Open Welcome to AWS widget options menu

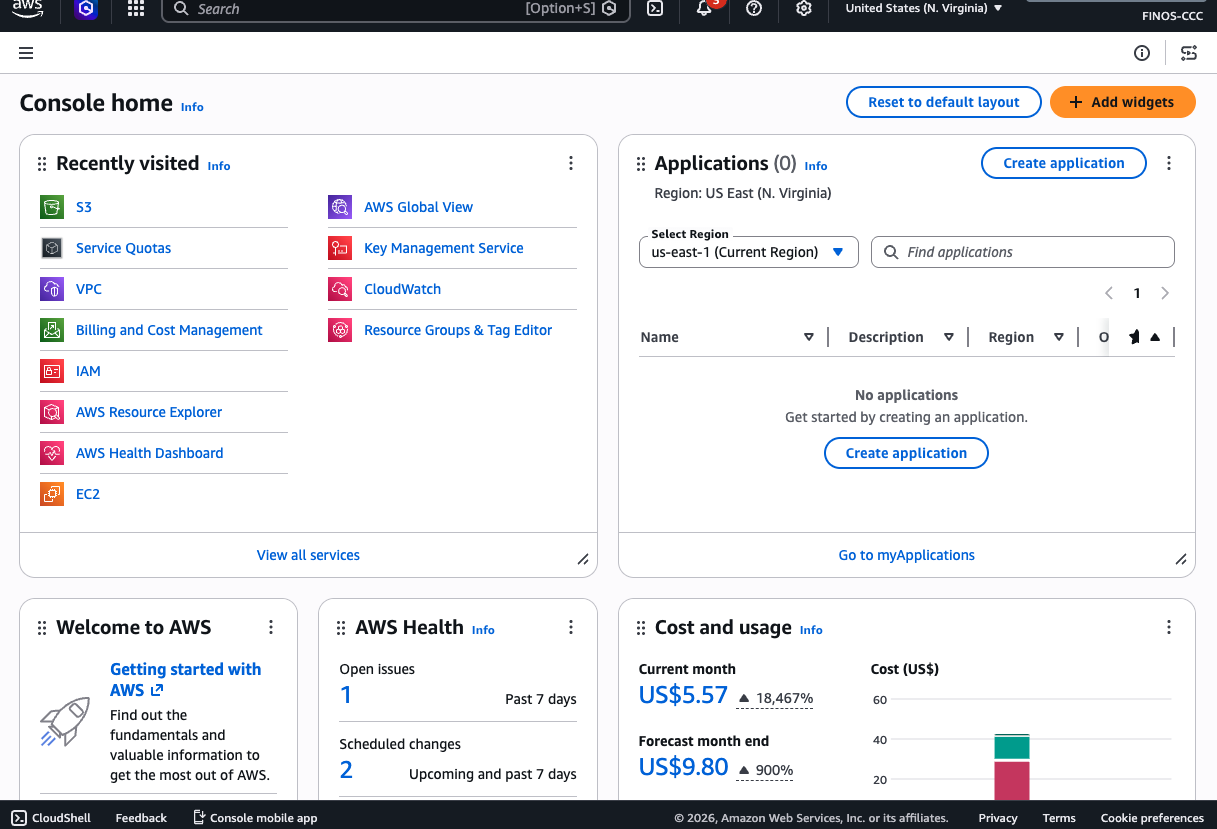tap(271, 627)
